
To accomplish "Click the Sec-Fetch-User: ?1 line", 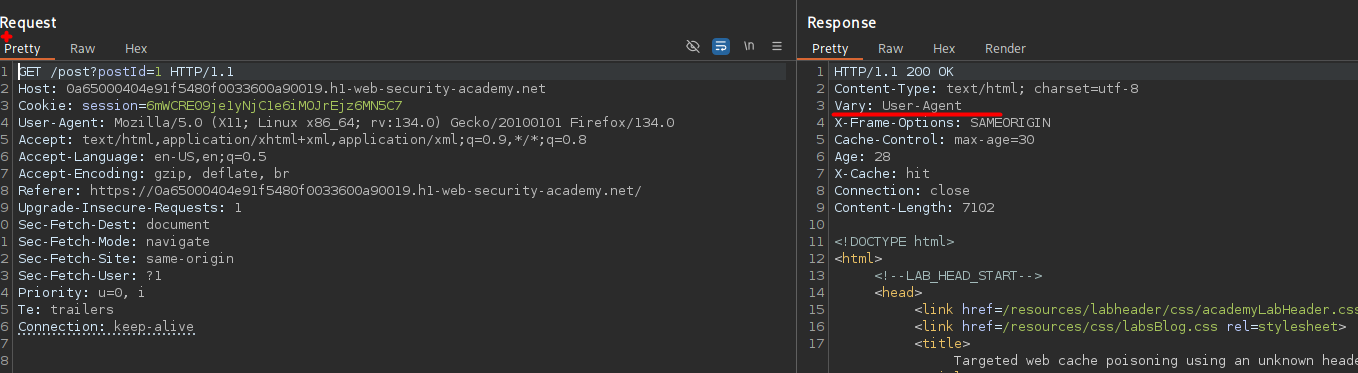I will (90, 276).
